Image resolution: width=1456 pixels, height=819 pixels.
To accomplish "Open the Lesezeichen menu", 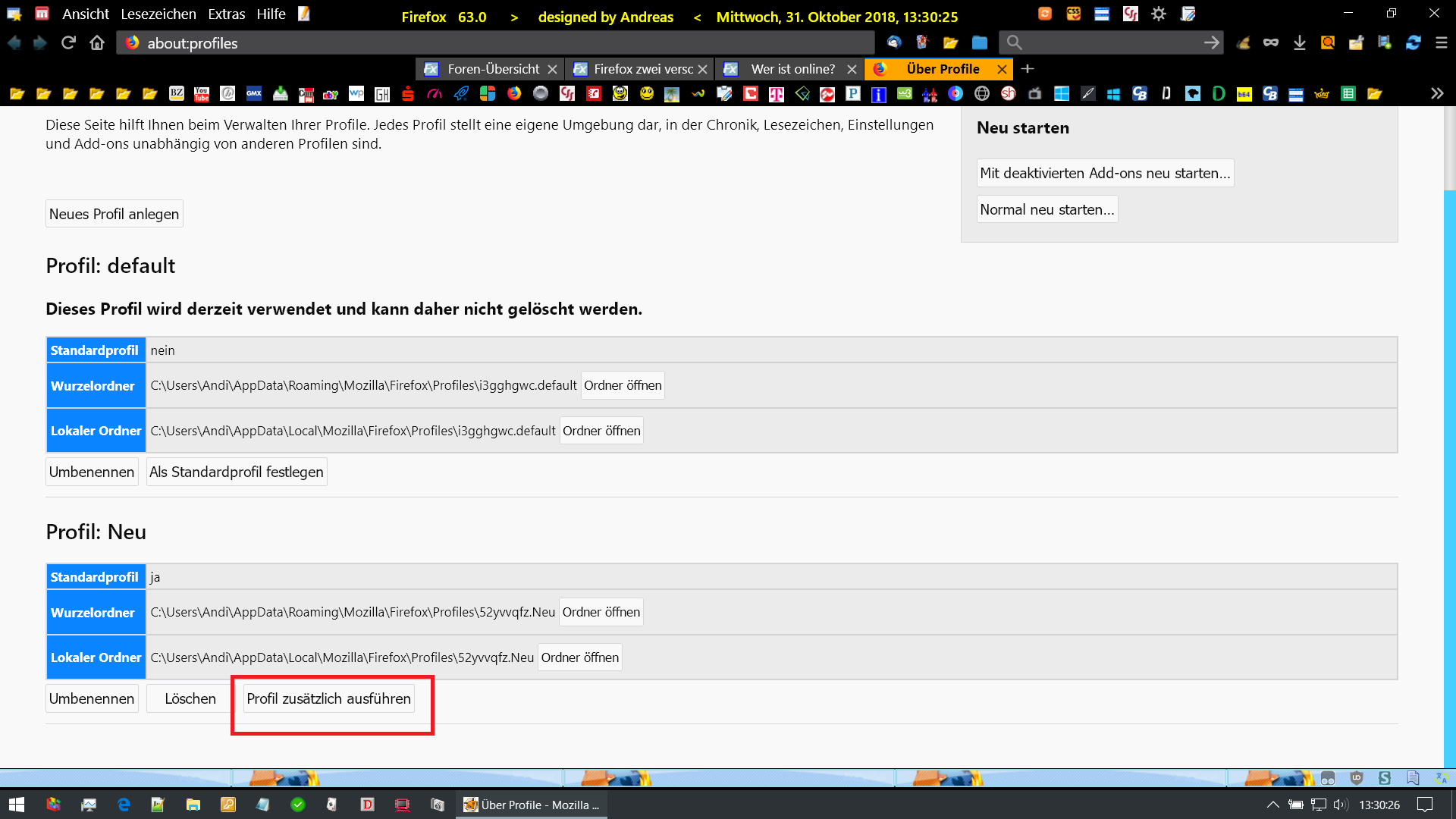I will tap(158, 14).
